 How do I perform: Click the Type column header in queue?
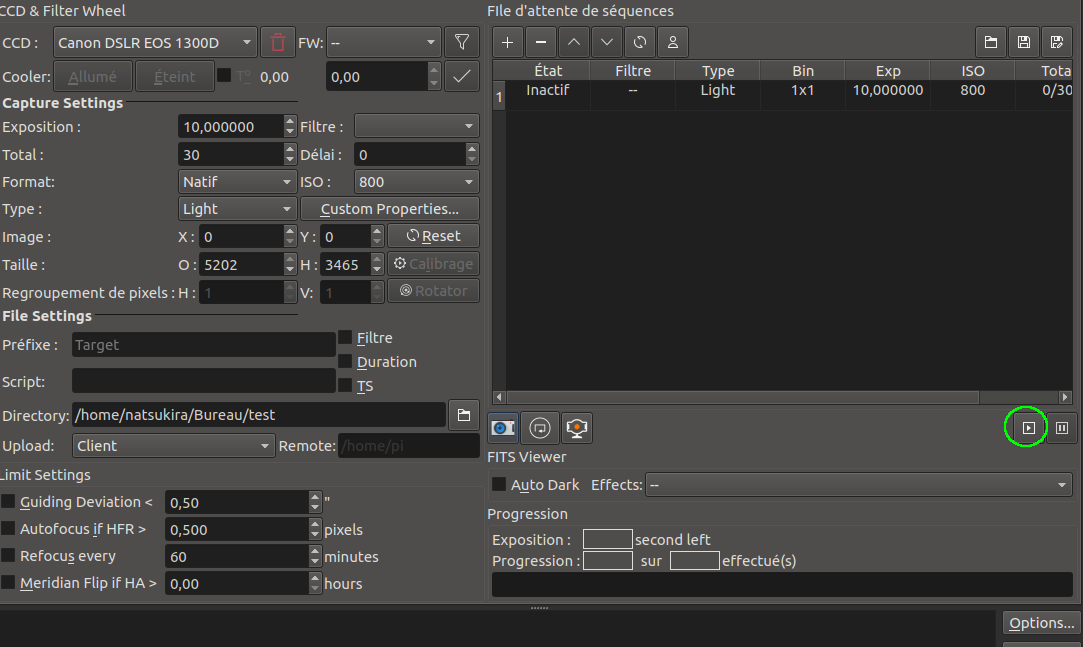click(718, 70)
